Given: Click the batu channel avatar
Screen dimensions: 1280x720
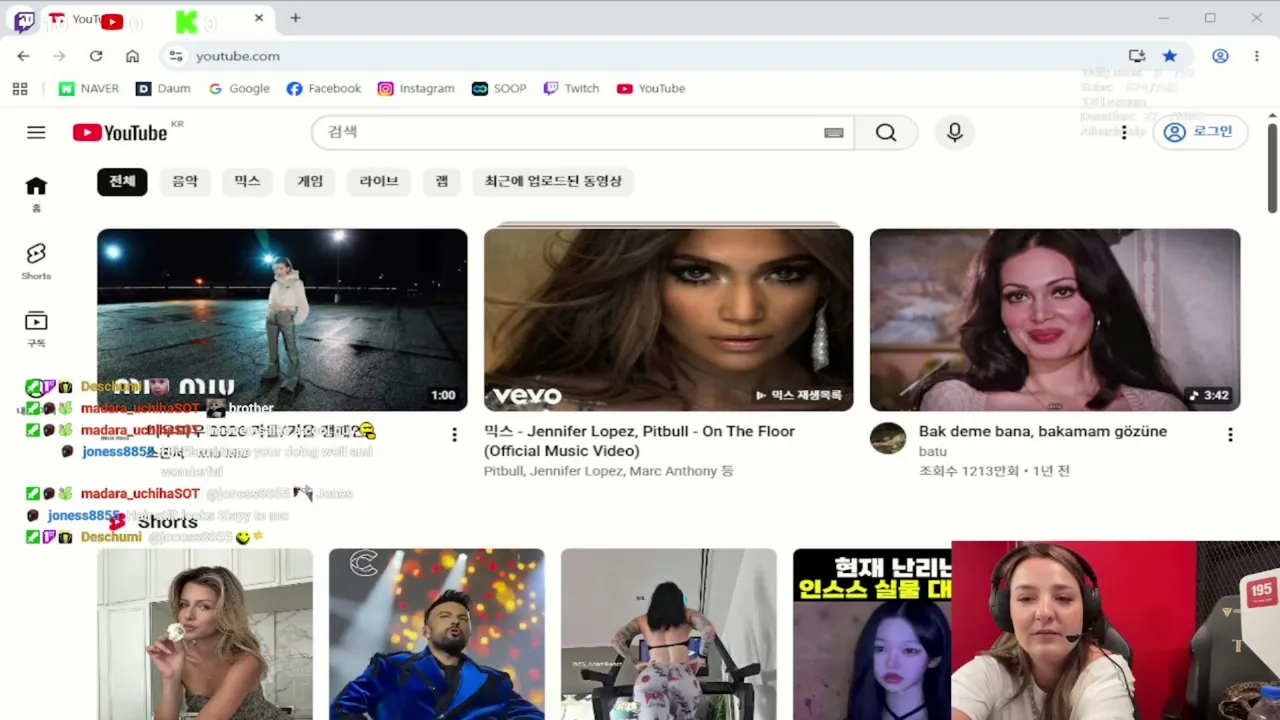Looking at the screenshot, I should click(x=888, y=438).
